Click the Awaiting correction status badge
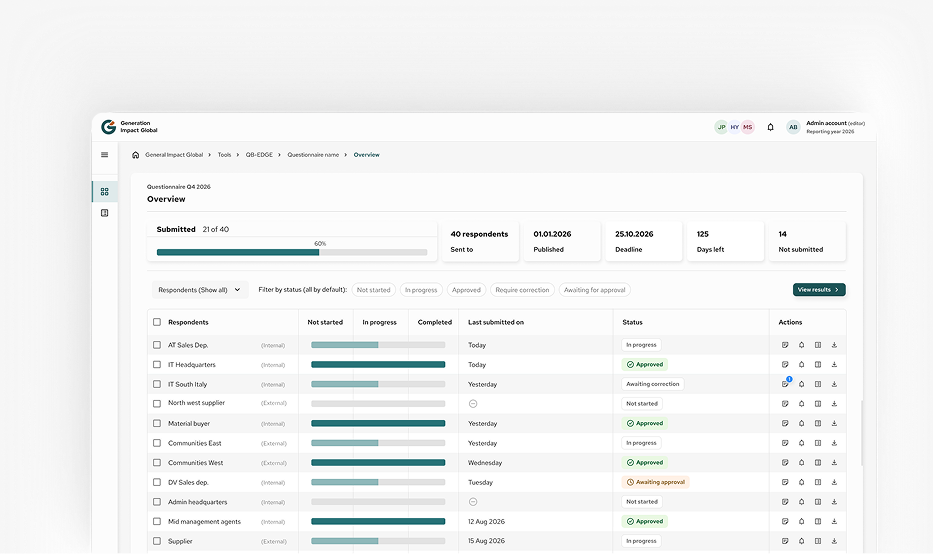933x554 pixels. point(653,384)
